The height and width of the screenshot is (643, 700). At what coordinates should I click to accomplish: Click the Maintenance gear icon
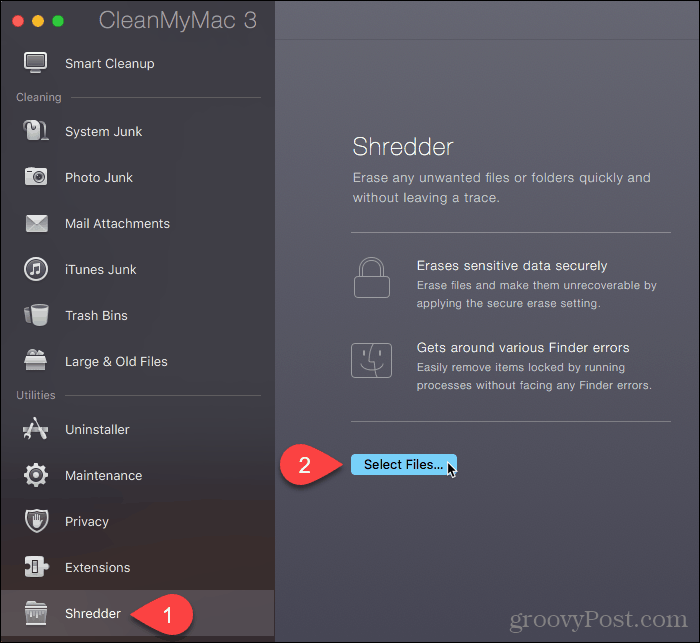[36, 475]
